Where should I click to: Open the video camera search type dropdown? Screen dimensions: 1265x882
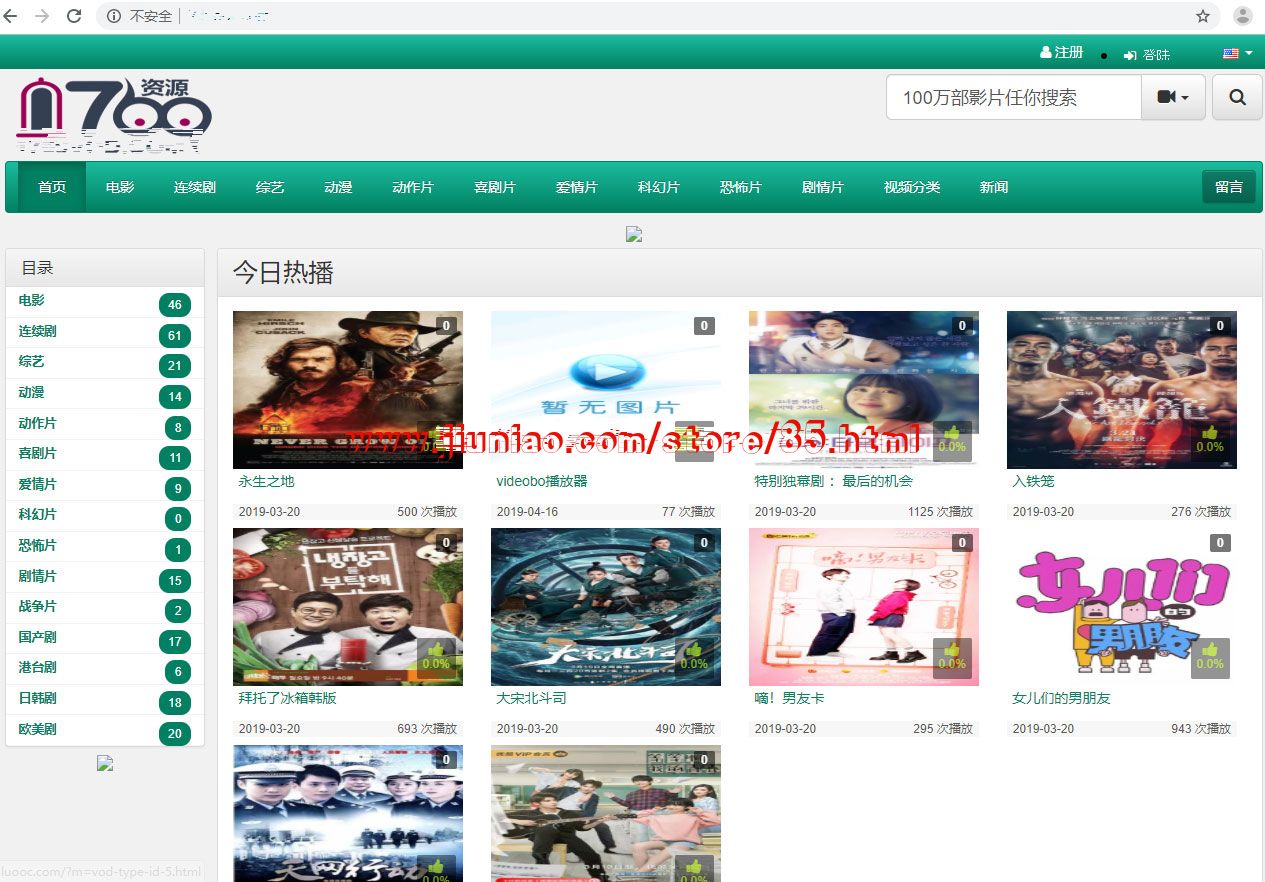pos(1173,97)
